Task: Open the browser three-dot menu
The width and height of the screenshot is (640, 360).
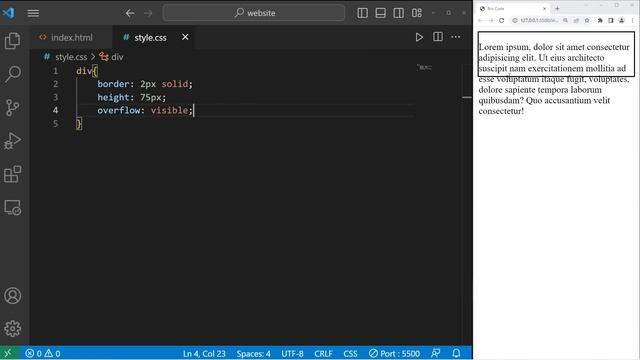Action: [632, 20]
